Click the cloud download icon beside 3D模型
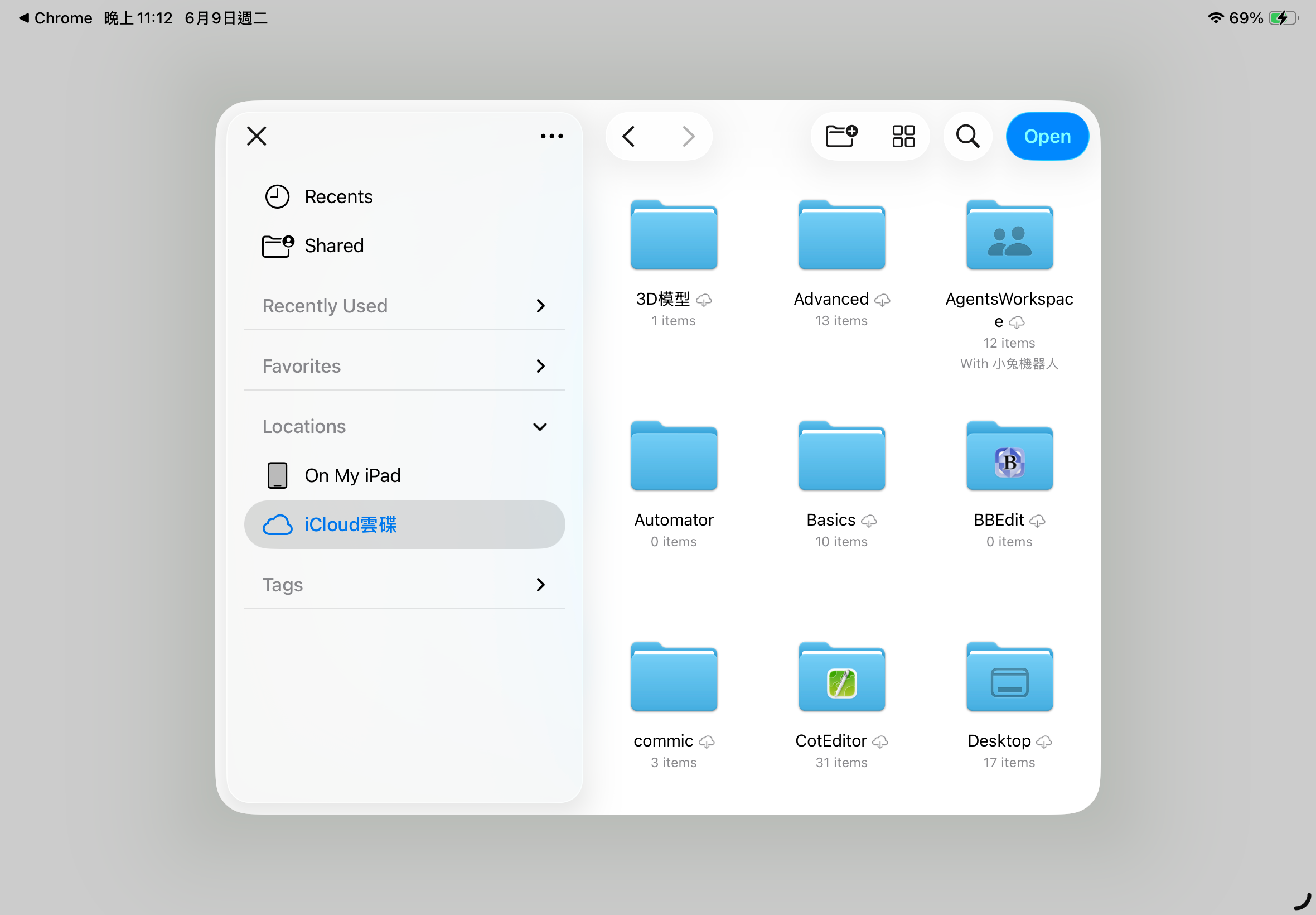This screenshot has height=915, width=1316. (x=704, y=299)
